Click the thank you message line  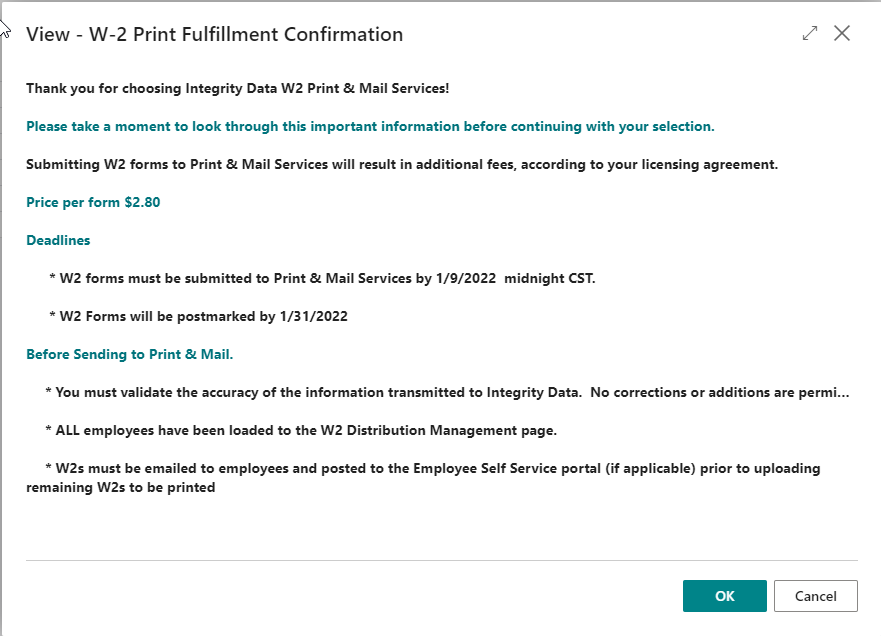pos(238,88)
